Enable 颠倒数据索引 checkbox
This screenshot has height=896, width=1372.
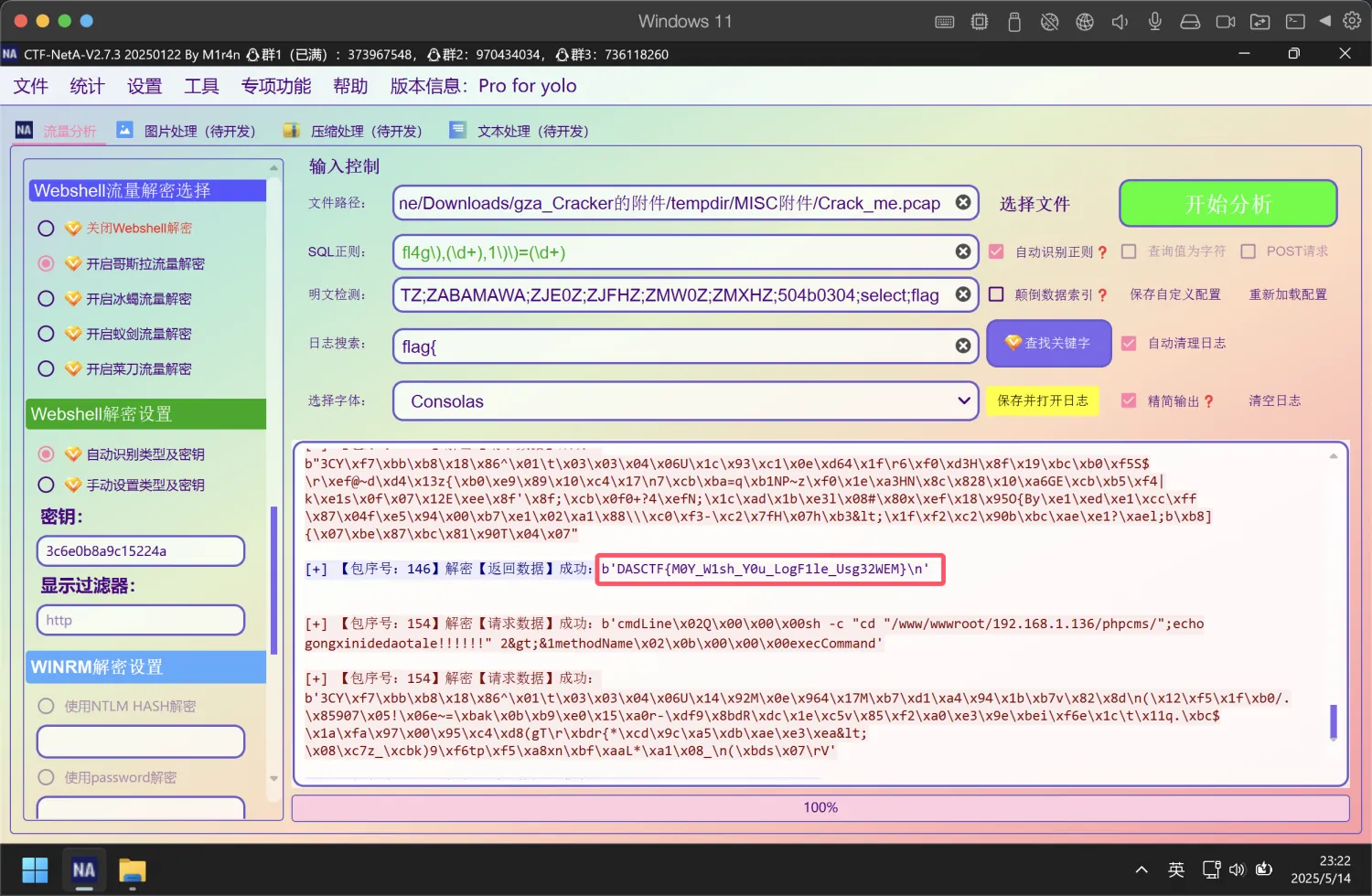[x=996, y=294]
